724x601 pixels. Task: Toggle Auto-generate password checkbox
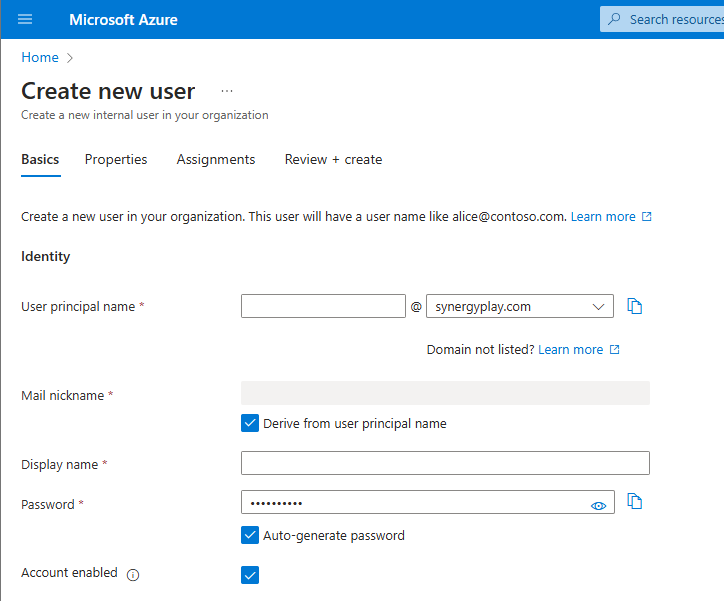coord(250,535)
